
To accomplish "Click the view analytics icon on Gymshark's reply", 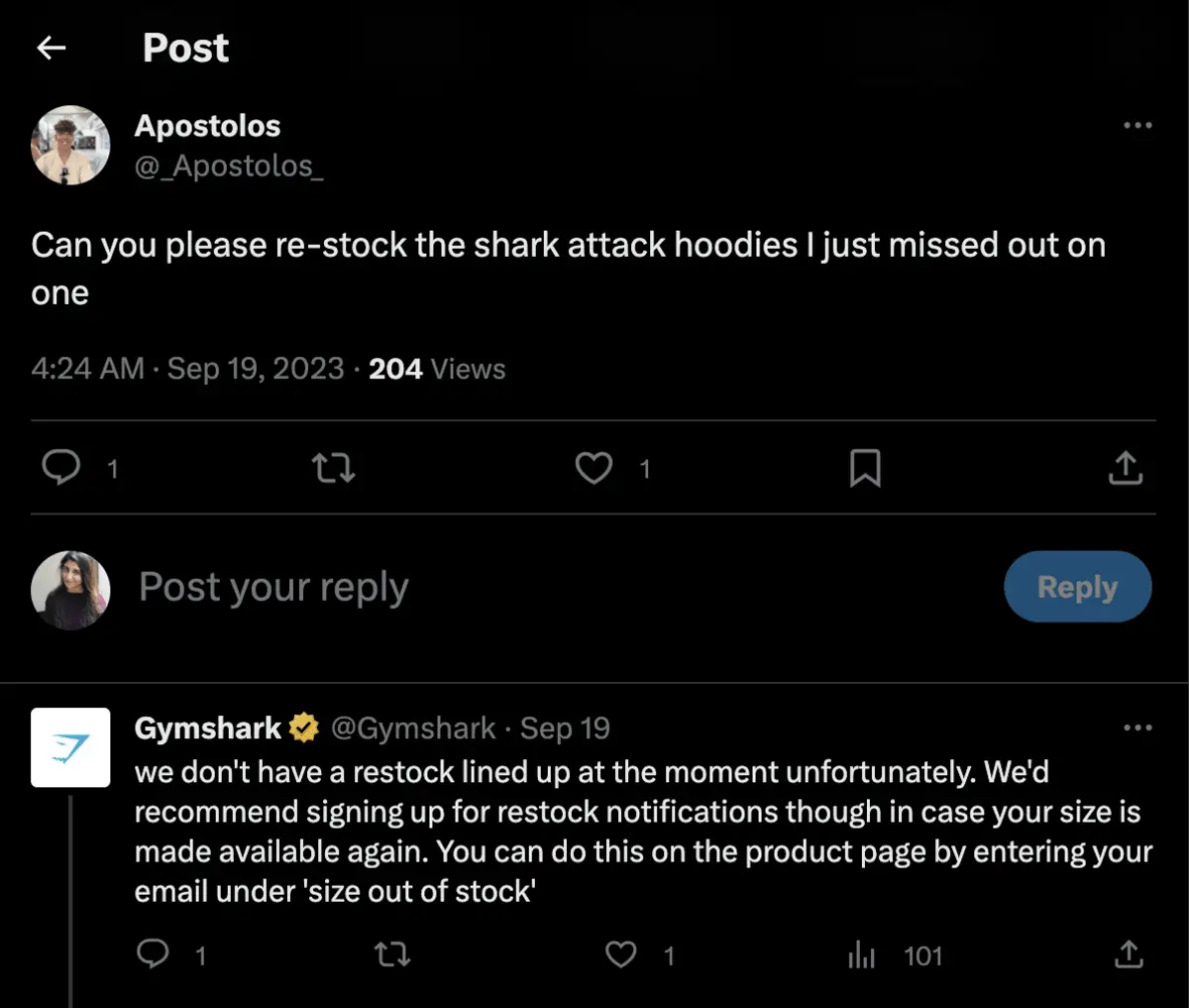I will tap(862, 954).
